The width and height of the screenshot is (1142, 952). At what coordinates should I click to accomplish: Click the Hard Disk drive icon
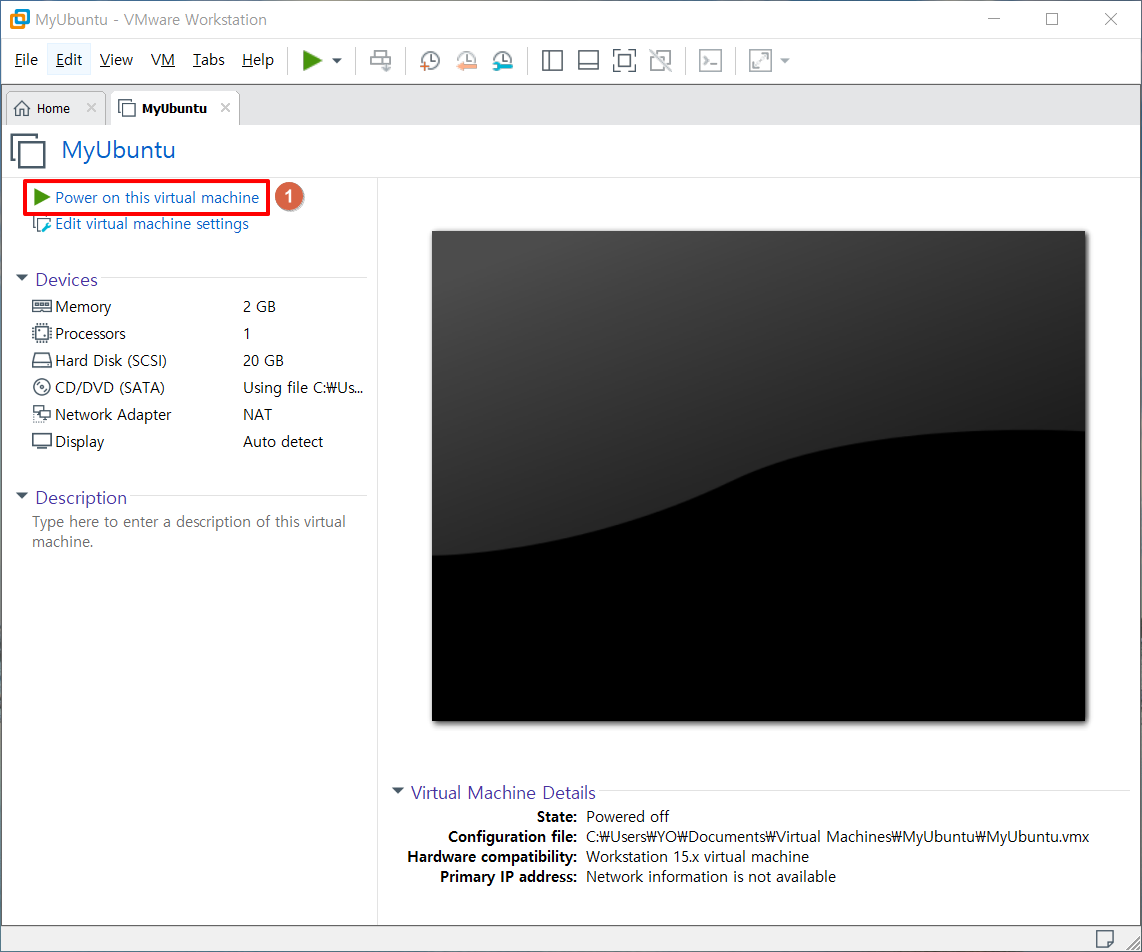42,360
